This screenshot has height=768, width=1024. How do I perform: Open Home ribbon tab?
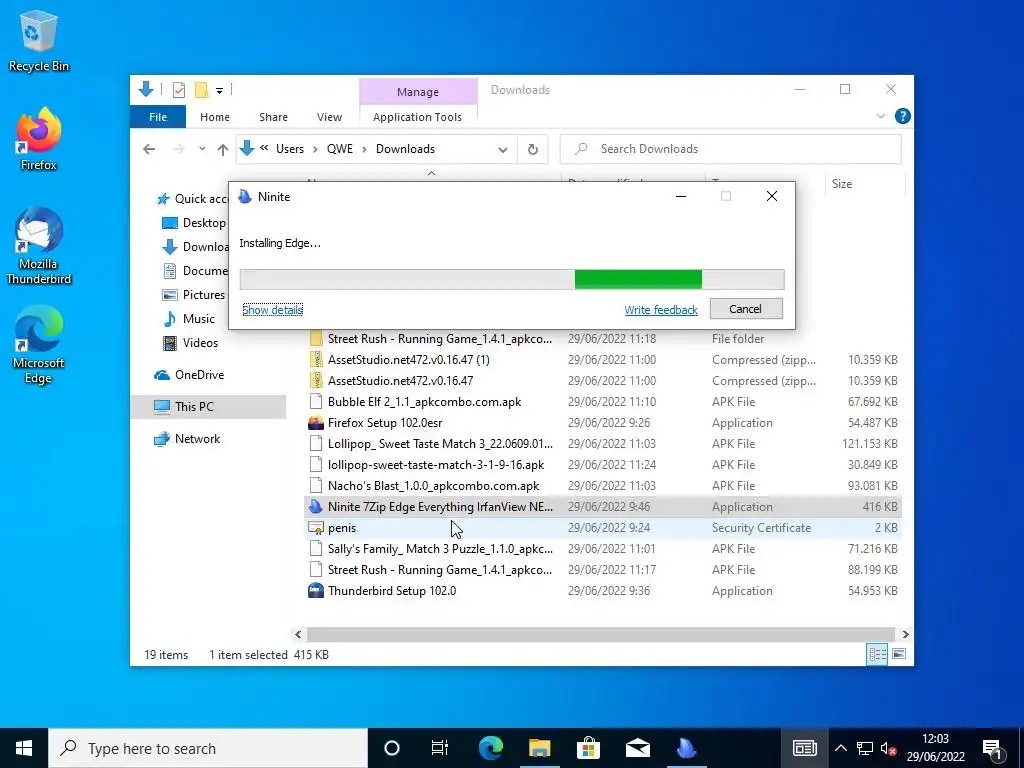click(x=215, y=117)
